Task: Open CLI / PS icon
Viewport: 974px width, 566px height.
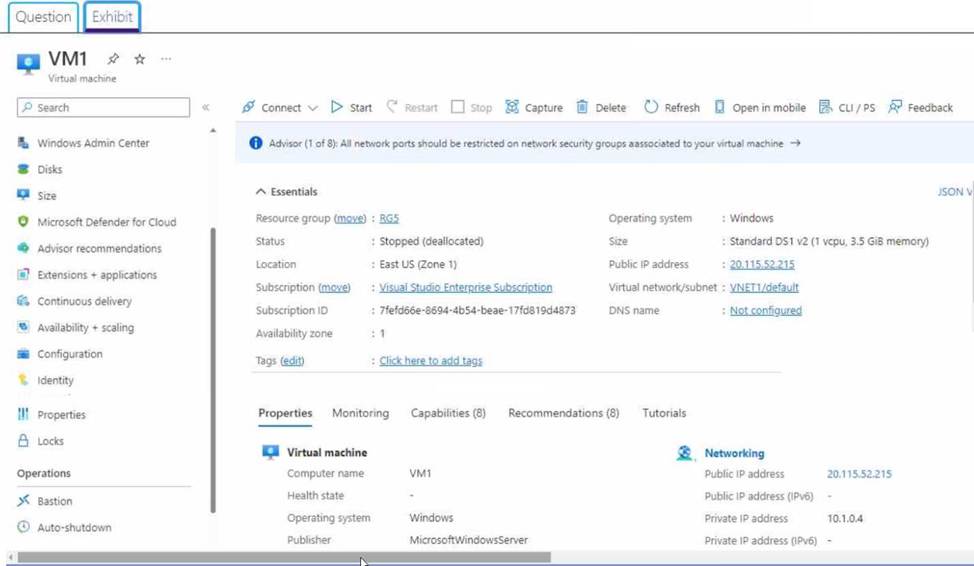Action: (x=825, y=107)
